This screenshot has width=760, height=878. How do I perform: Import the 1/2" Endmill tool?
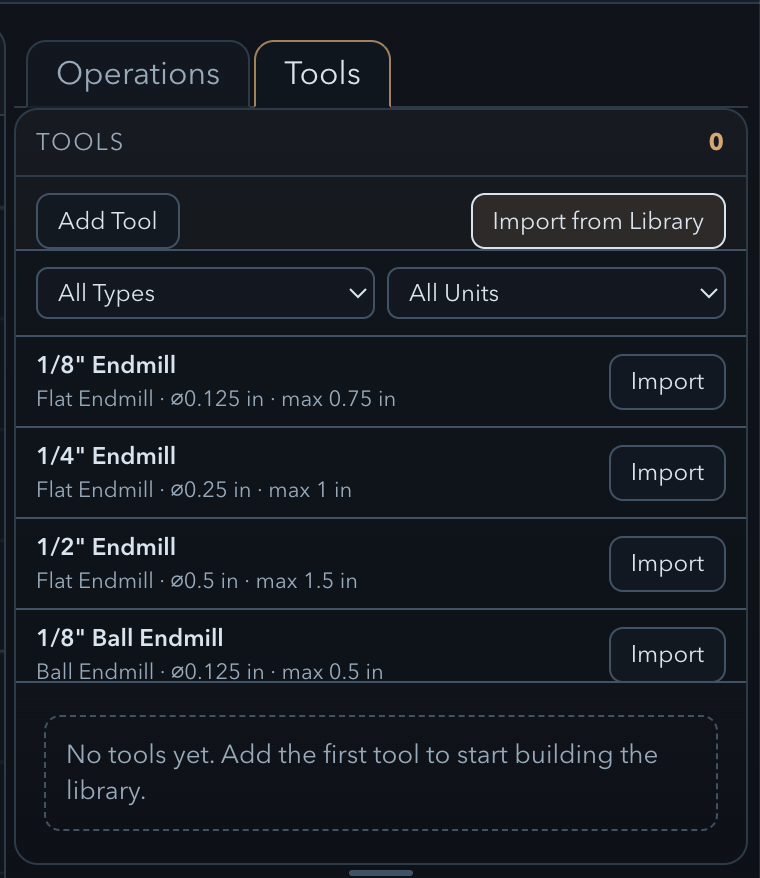pyautogui.click(x=667, y=563)
